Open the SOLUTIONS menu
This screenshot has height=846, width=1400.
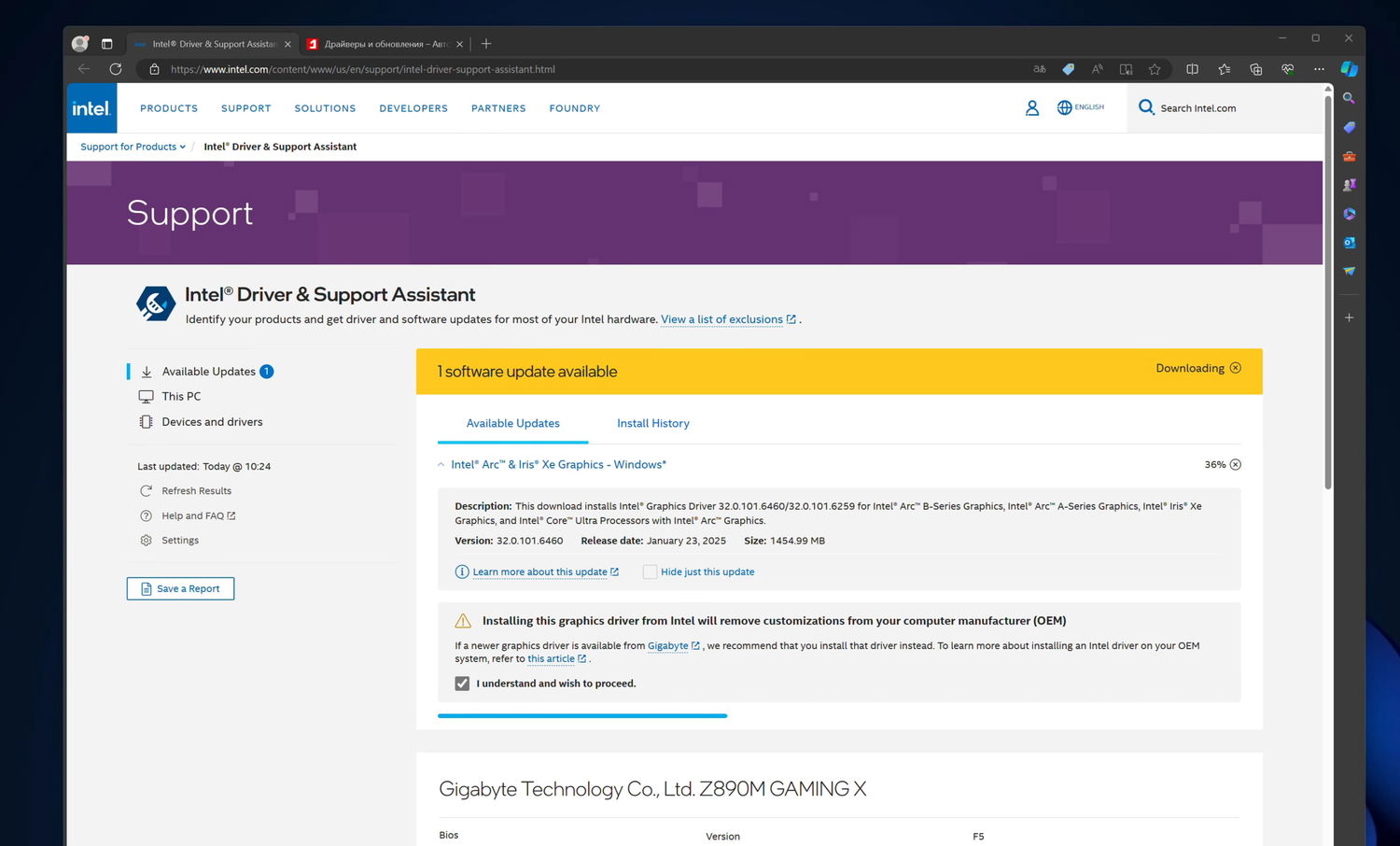pos(325,108)
